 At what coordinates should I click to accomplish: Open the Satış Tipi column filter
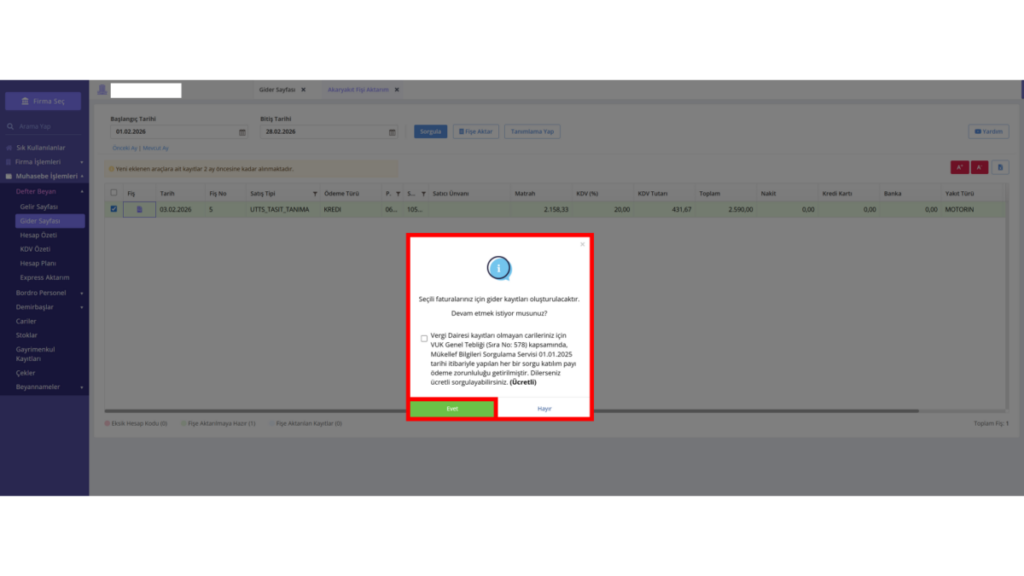[x=315, y=194]
